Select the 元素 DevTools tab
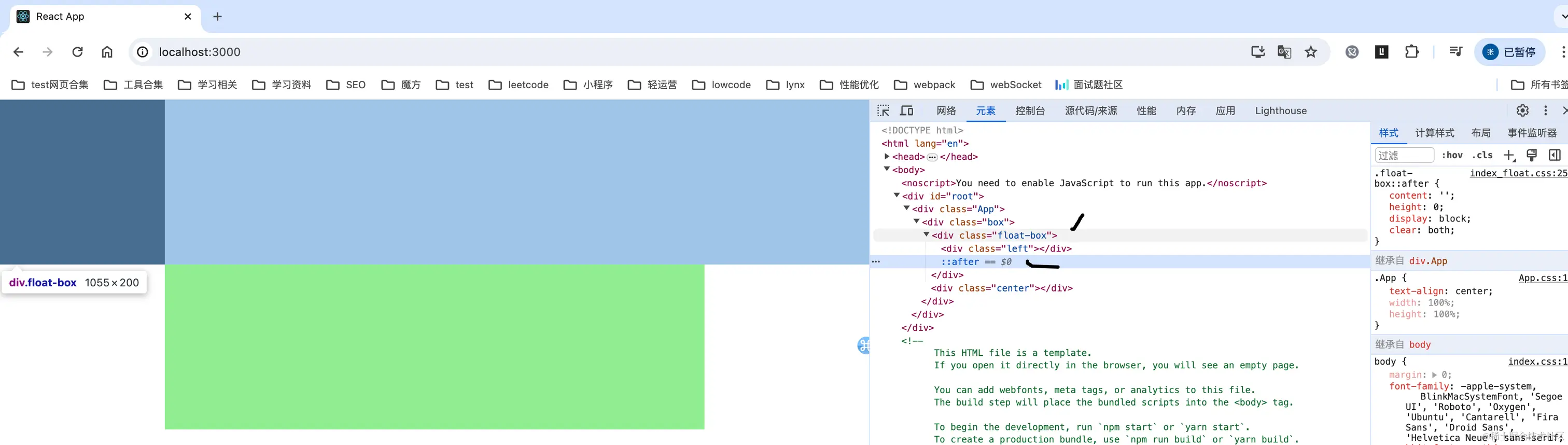The width and height of the screenshot is (1568, 445). point(986,111)
